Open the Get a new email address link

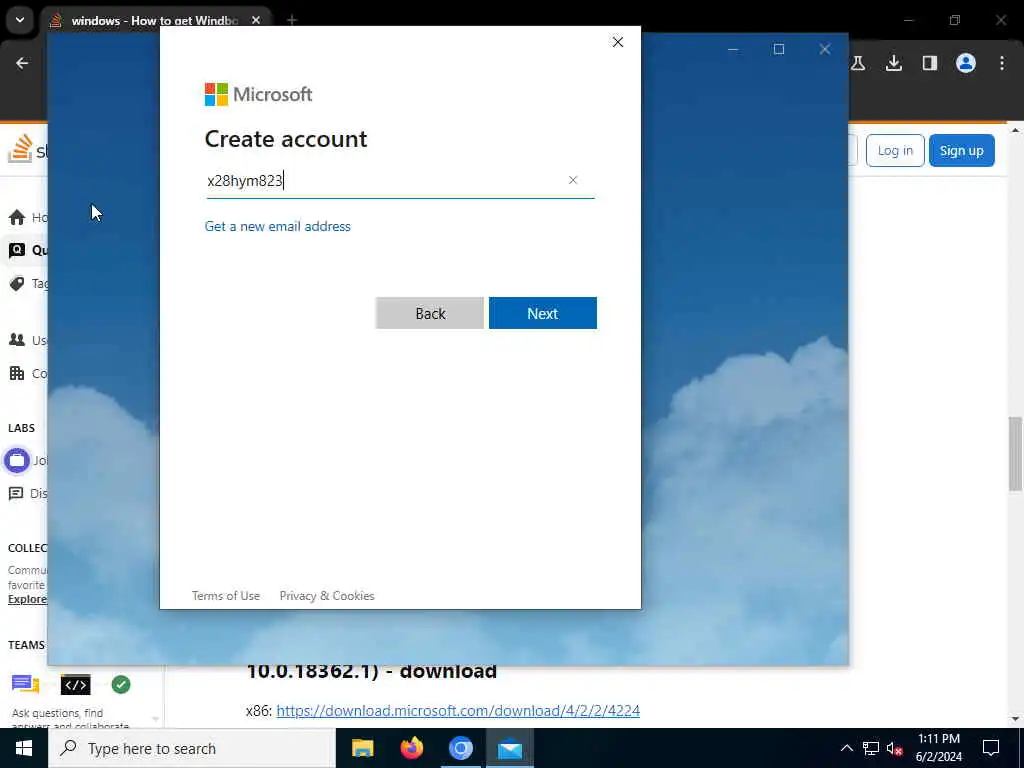(278, 226)
